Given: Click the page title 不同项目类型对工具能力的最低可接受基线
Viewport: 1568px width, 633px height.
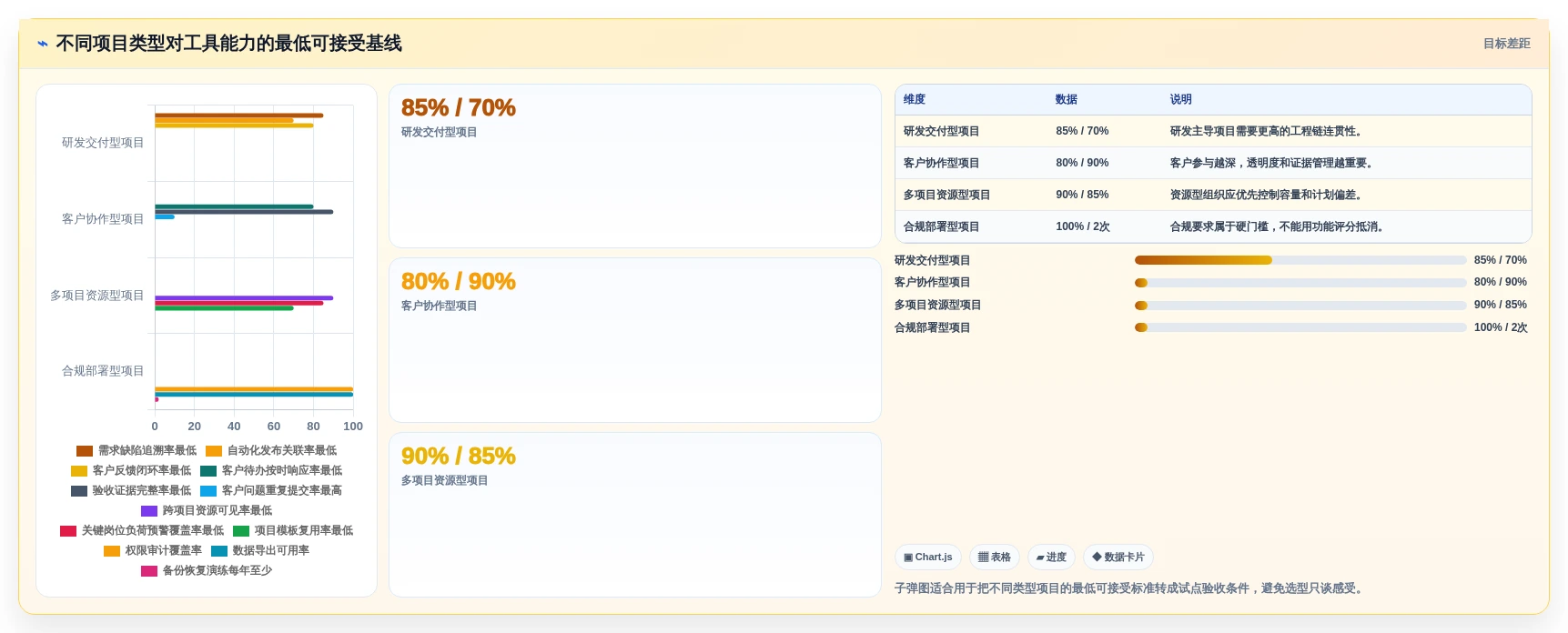Looking at the screenshot, I should (228, 44).
